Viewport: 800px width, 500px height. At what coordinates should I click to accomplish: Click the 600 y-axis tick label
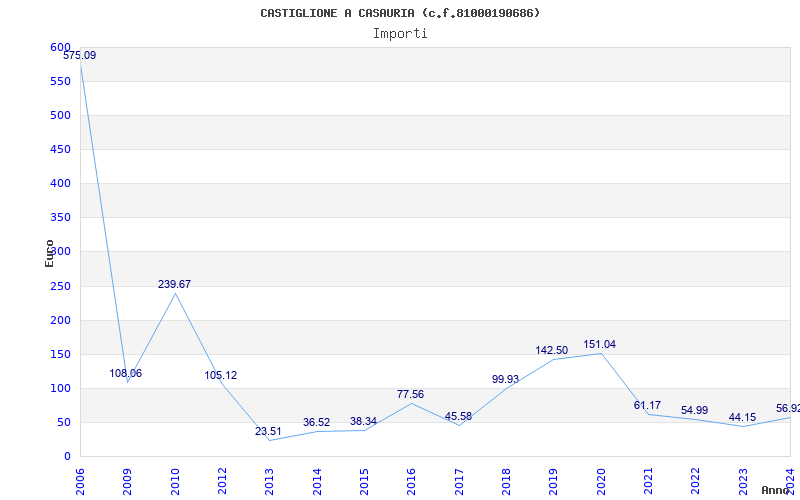(60, 47)
